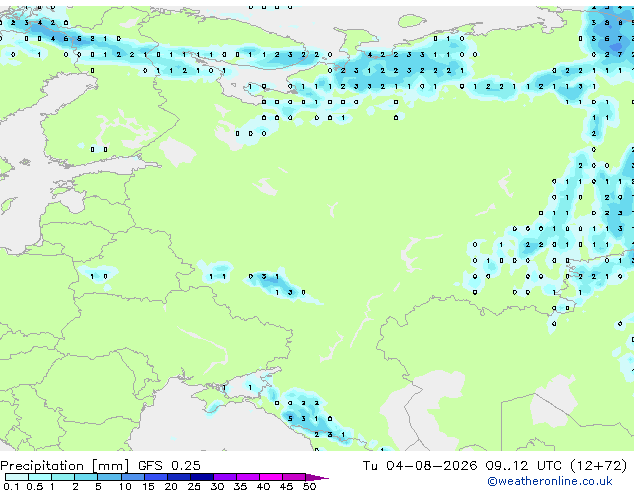Click the 0.1–0.5 mm palest legend swatch
This screenshot has width=634, height=490.
17,477
